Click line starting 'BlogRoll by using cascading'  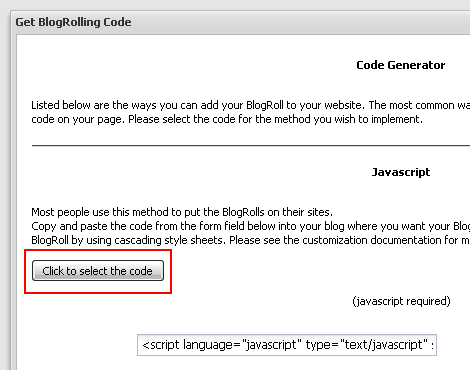[x=251, y=240]
